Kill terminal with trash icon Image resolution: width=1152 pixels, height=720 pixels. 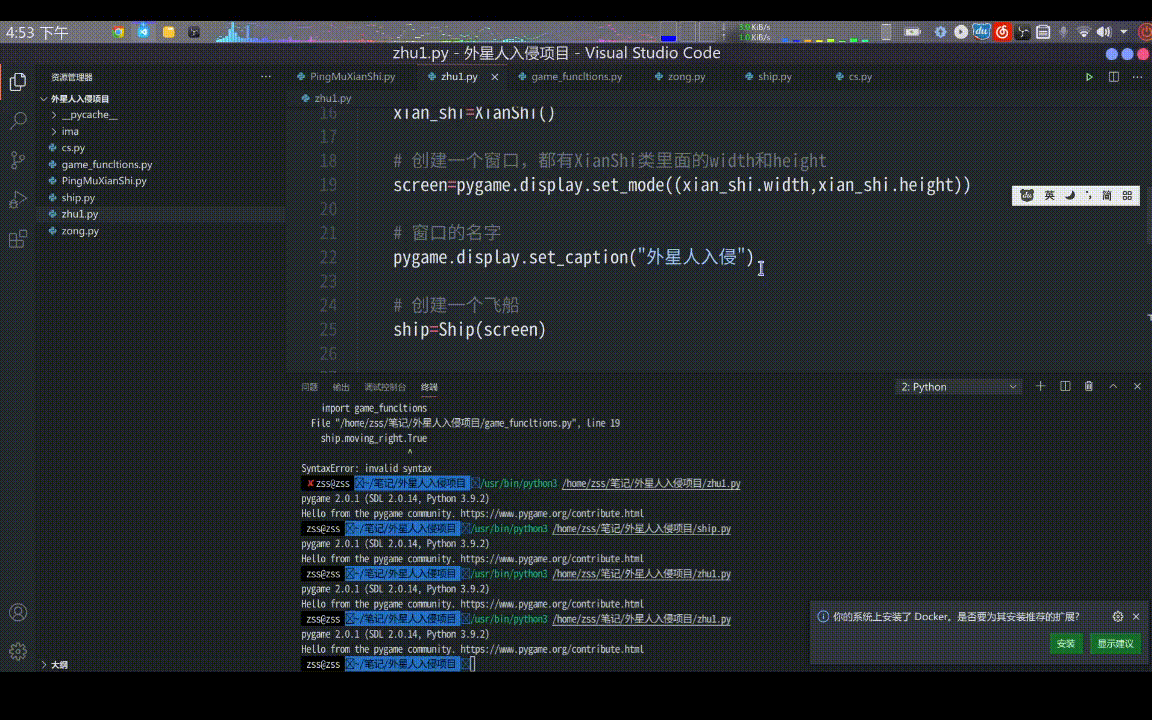coord(1089,386)
